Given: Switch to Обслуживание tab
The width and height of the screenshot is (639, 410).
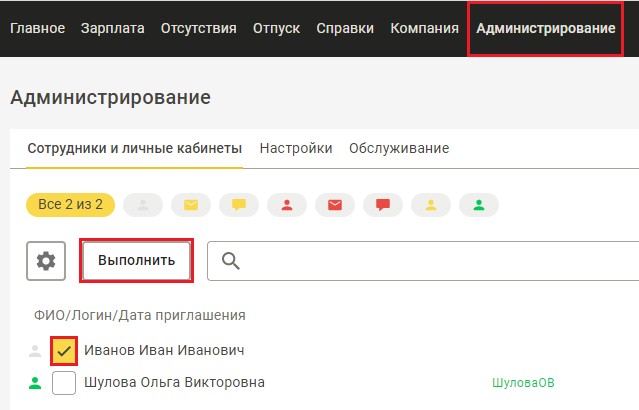Looking at the screenshot, I should pyautogui.click(x=399, y=148).
